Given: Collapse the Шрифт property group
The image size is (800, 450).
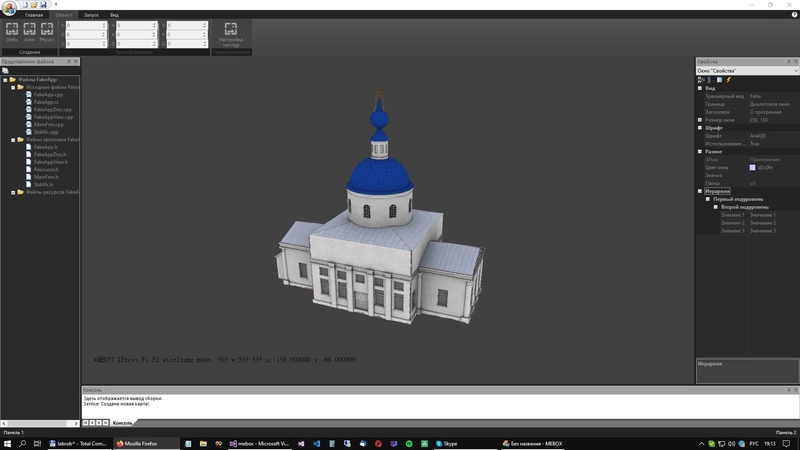Looking at the screenshot, I should 700,128.
